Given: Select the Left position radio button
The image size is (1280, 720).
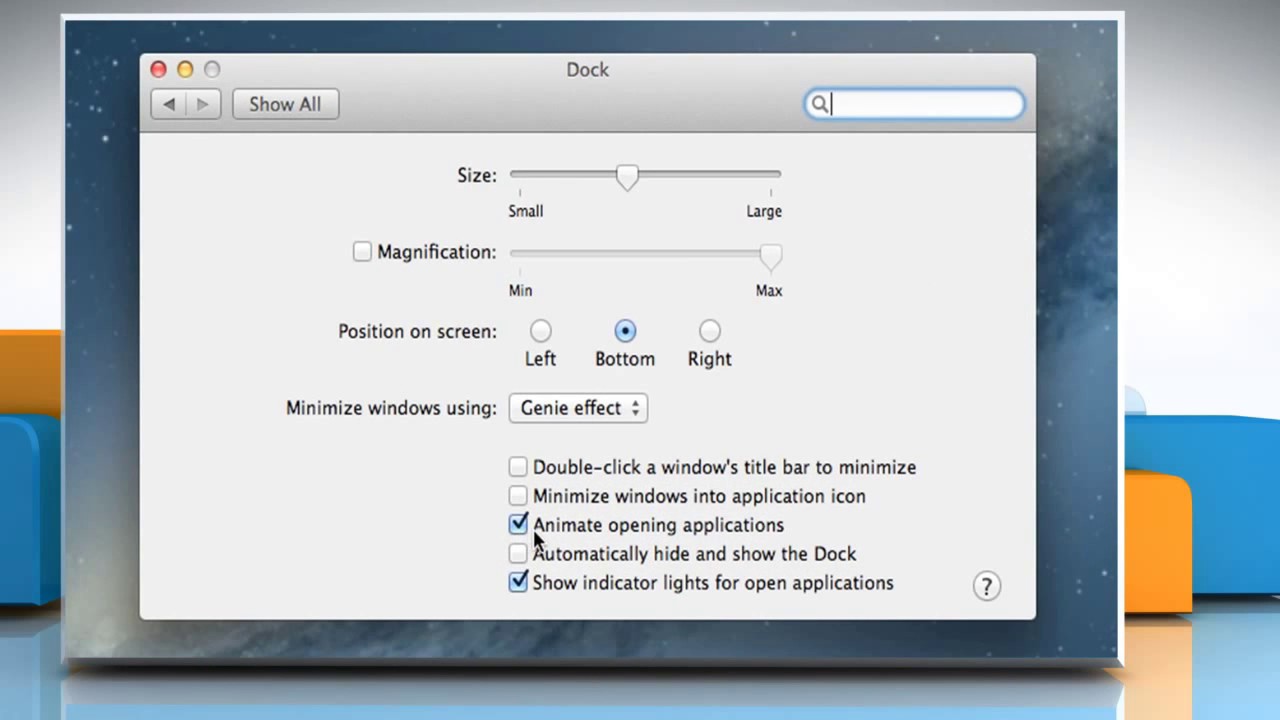Looking at the screenshot, I should [x=540, y=331].
